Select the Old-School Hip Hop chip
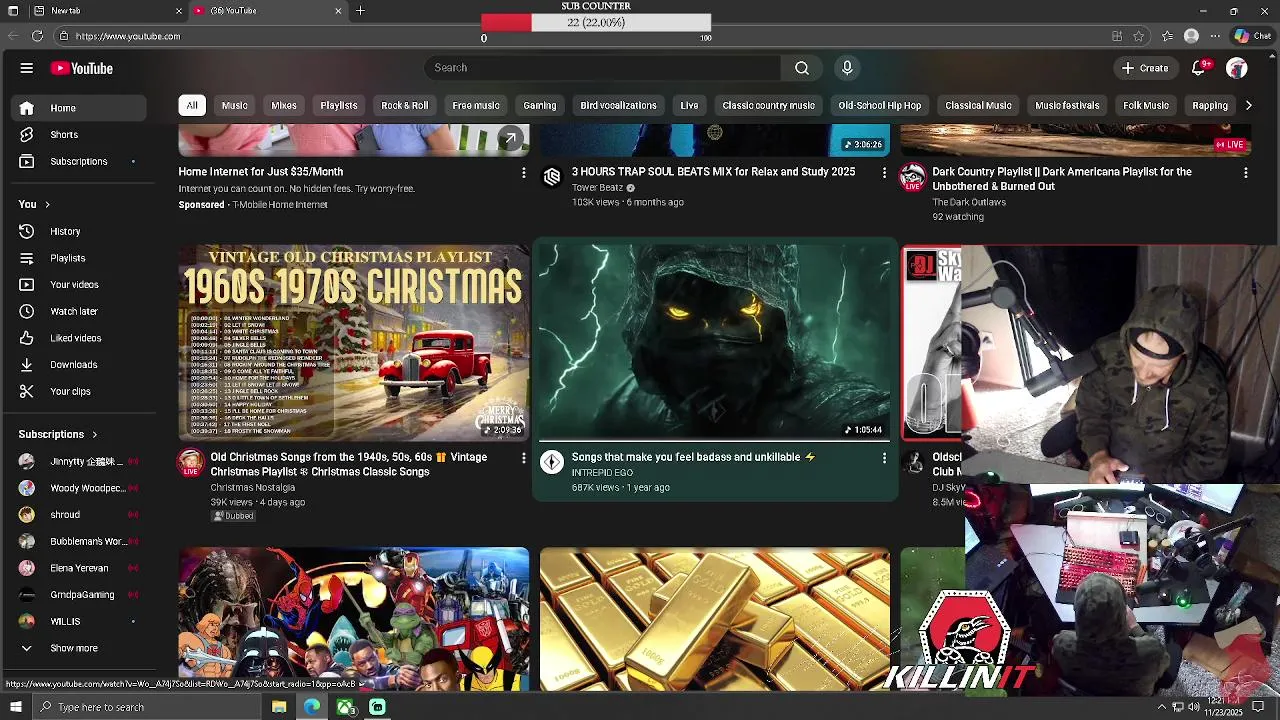 879,105
